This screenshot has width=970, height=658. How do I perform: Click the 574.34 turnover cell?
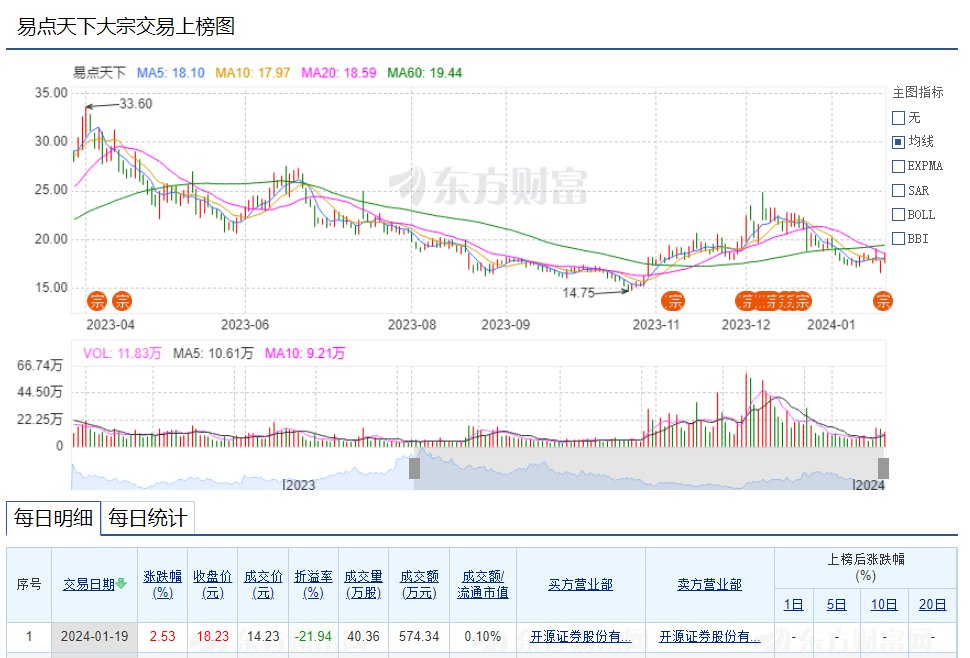tap(419, 636)
